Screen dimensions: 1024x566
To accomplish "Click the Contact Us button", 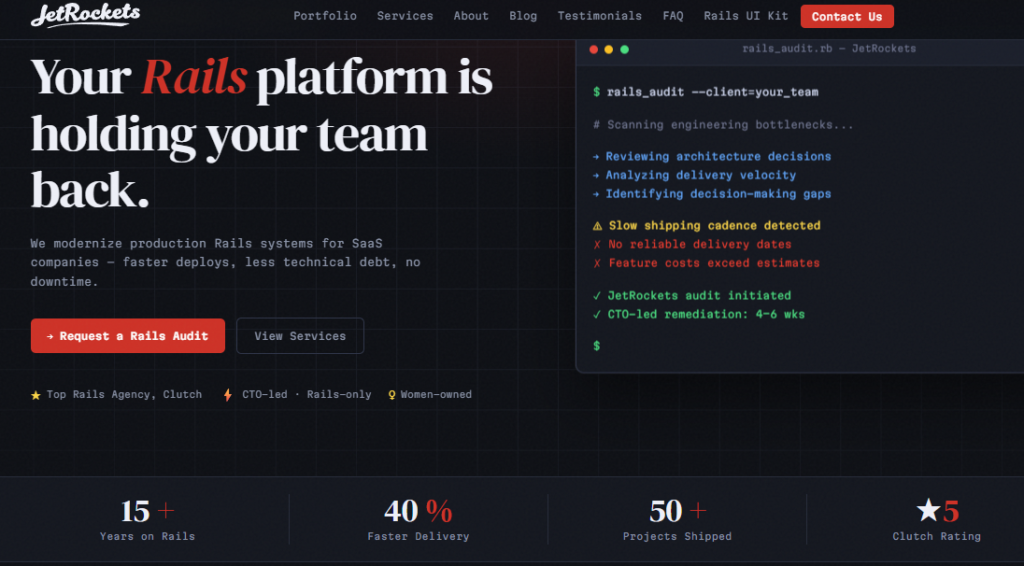I will [x=847, y=17].
